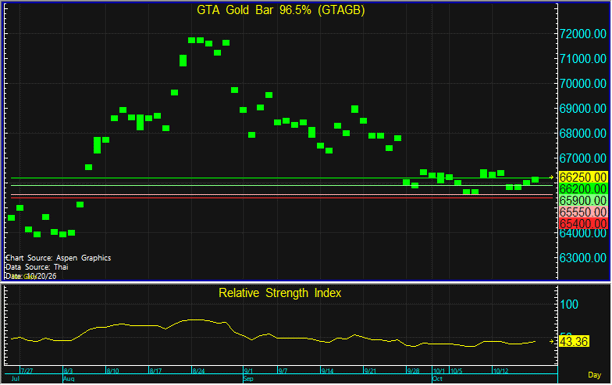Click the yellow 43.36 RSI value tag
Image resolution: width=612 pixels, height=385 pixels.
pos(574,342)
